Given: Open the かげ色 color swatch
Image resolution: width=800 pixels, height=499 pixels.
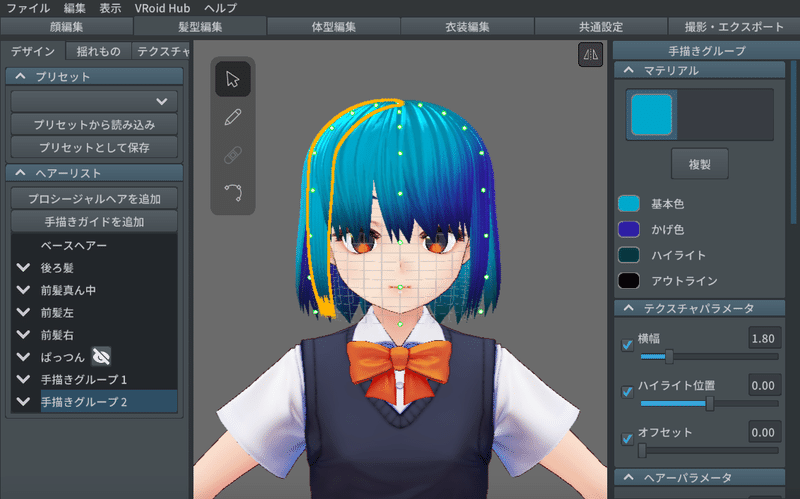Looking at the screenshot, I should 629,229.
